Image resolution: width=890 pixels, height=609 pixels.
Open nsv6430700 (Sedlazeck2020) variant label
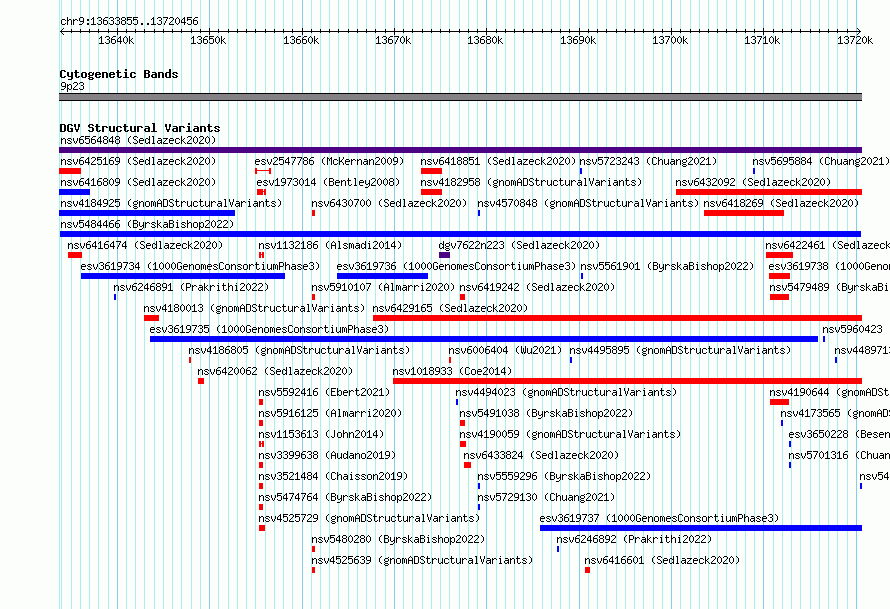point(389,203)
